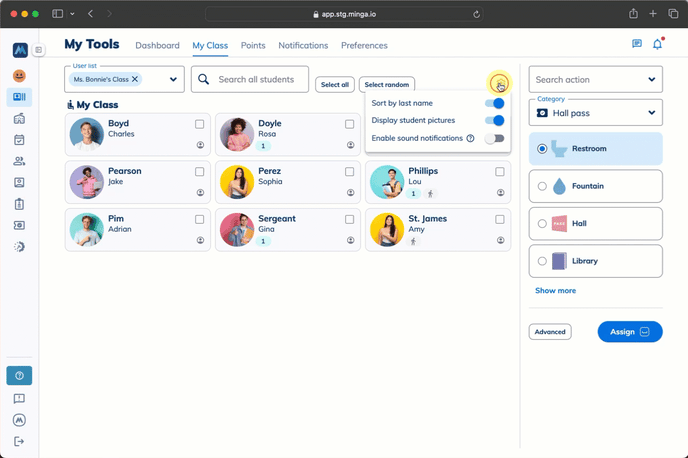Check the box for Pim Adrian
Screen dimensions: 688x458
click(200, 219)
